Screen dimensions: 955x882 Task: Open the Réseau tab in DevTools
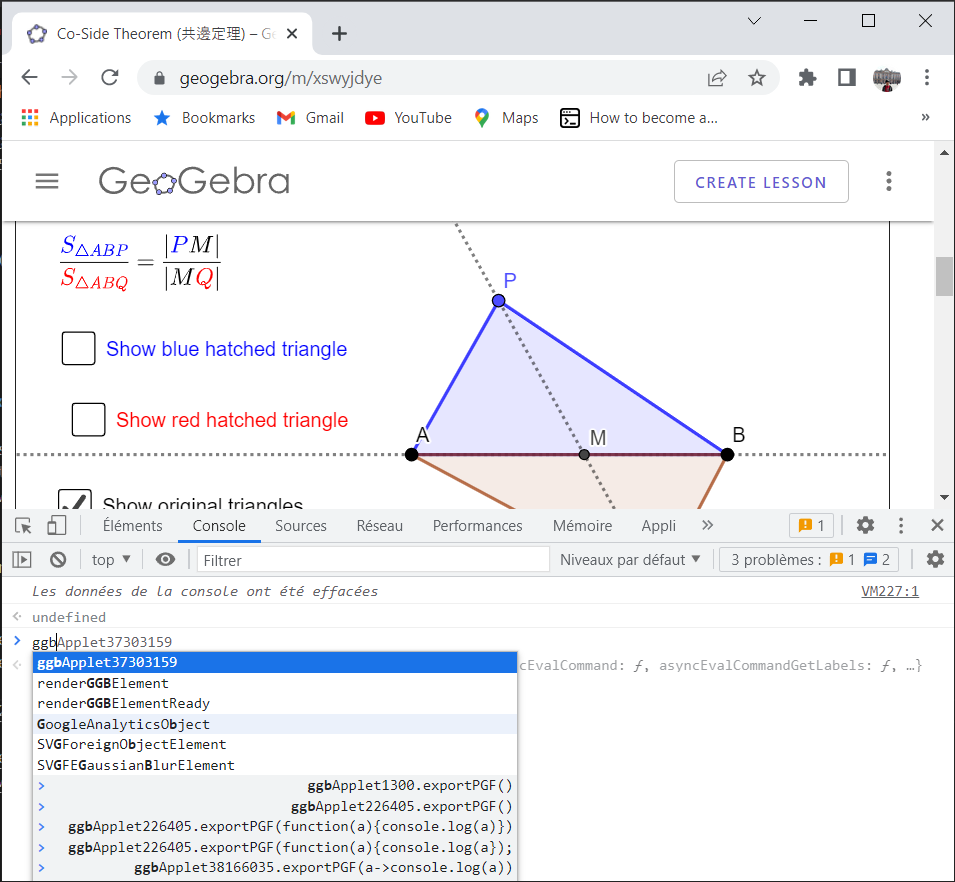tap(380, 525)
